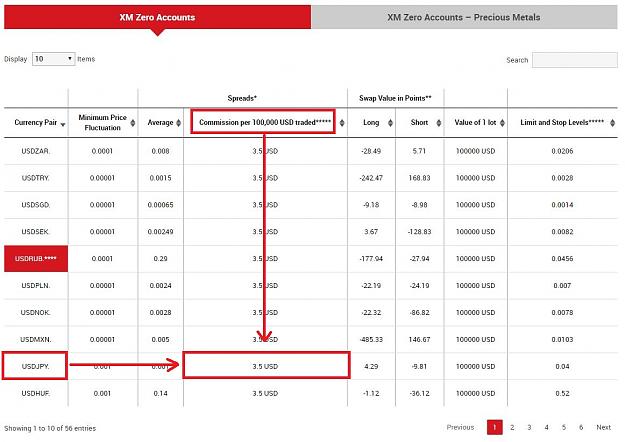Viewport: 625px width, 442px height.
Task: Go to page 6
Action: tap(581, 427)
